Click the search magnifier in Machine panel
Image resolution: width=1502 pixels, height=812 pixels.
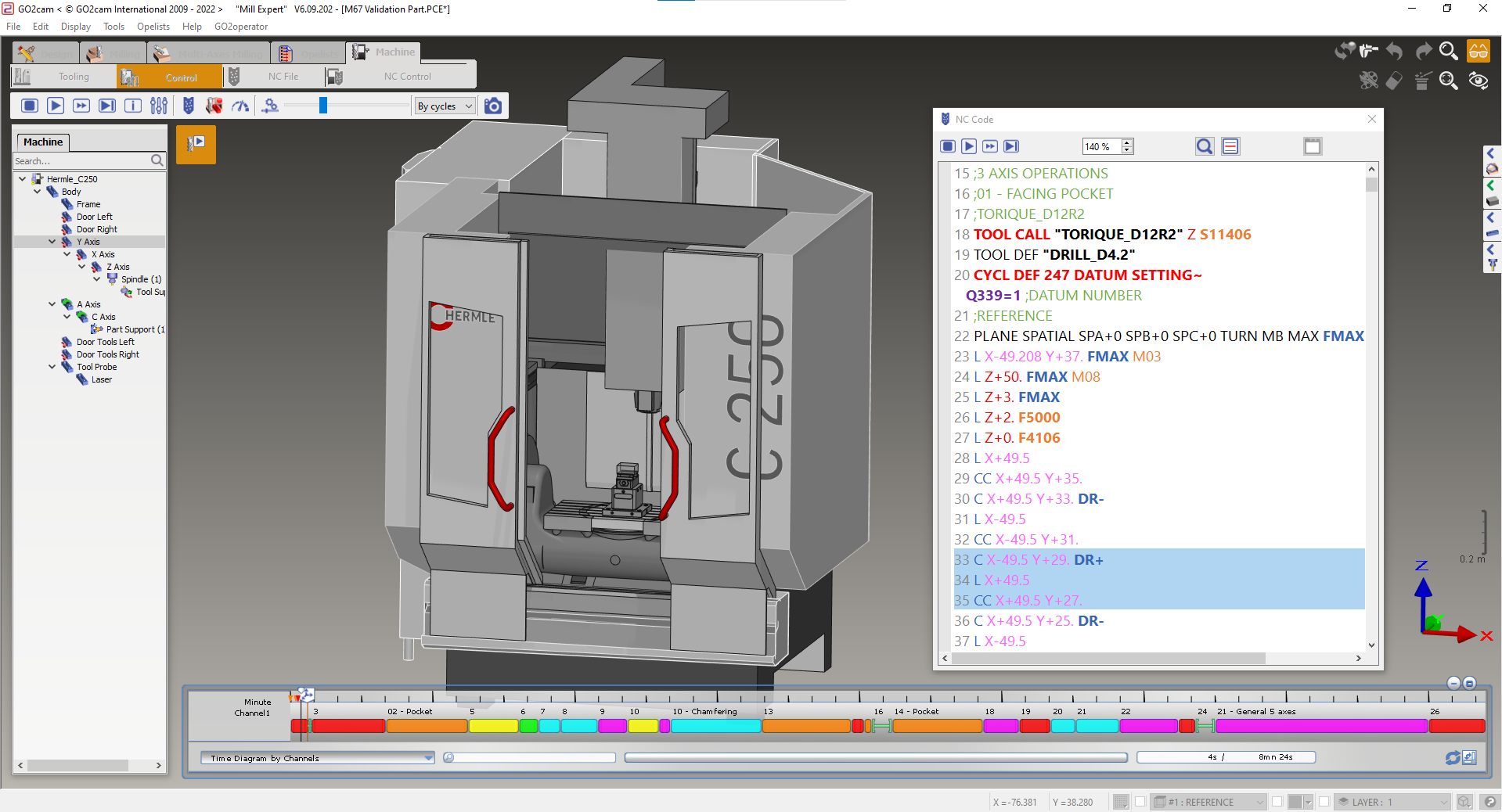click(157, 160)
